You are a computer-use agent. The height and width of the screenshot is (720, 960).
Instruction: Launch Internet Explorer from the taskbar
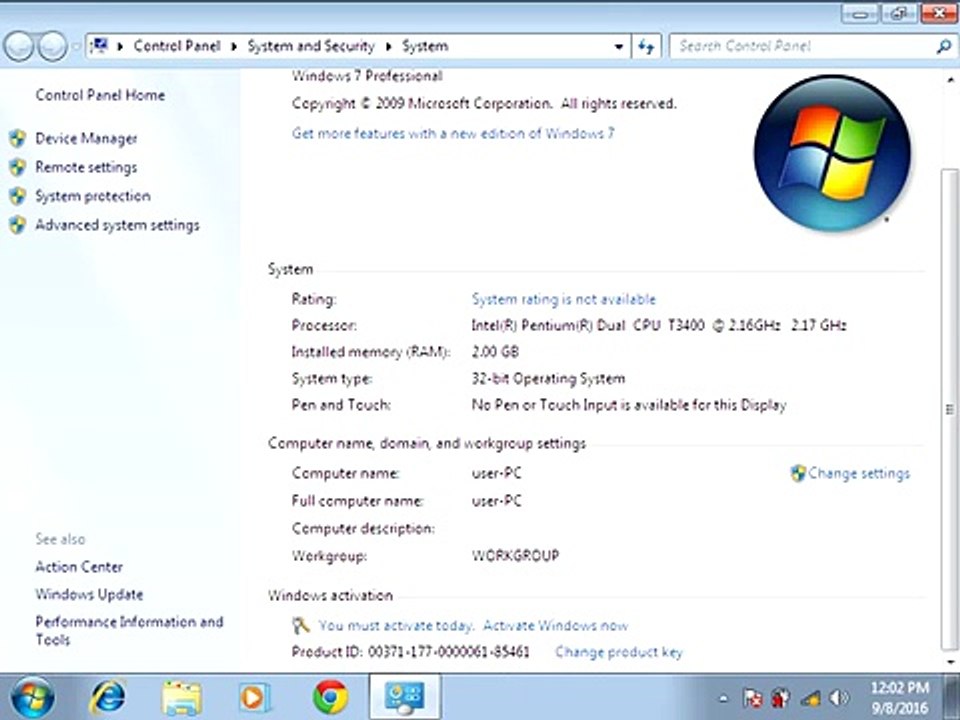point(108,697)
